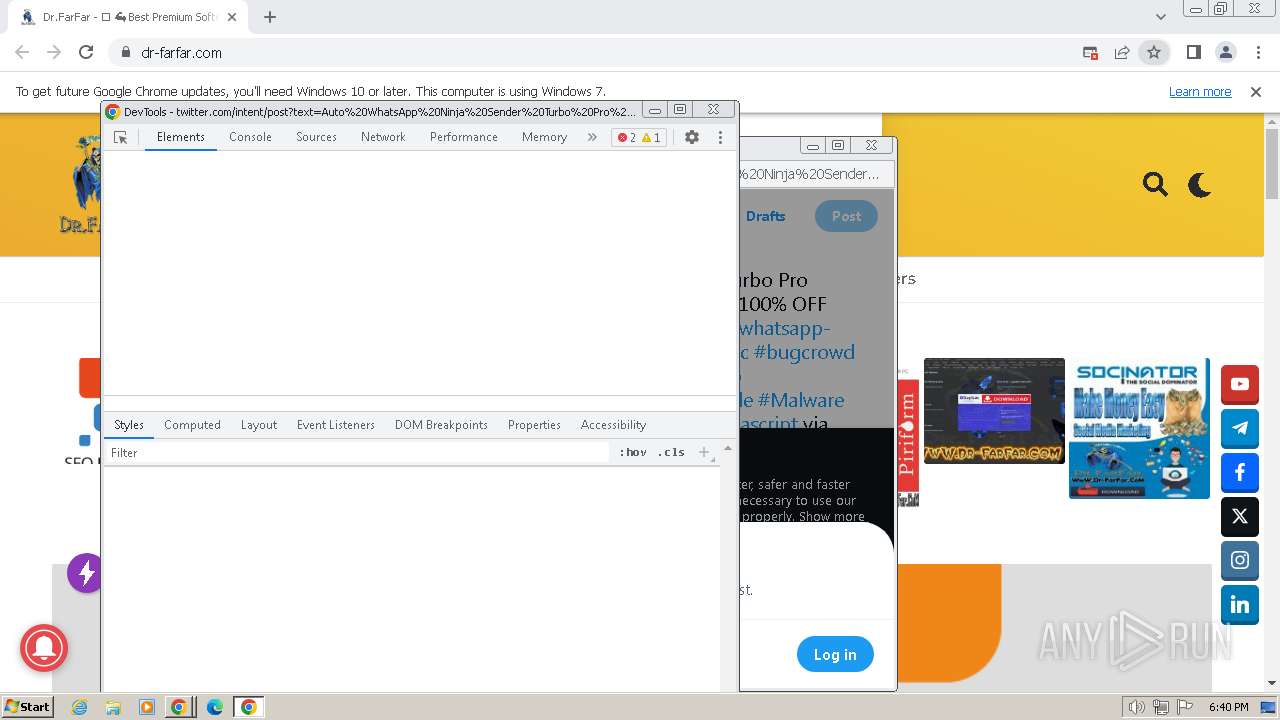Open the Chrome profile avatar
The width and height of the screenshot is (1280, 720).
(x=1225, y=53)
